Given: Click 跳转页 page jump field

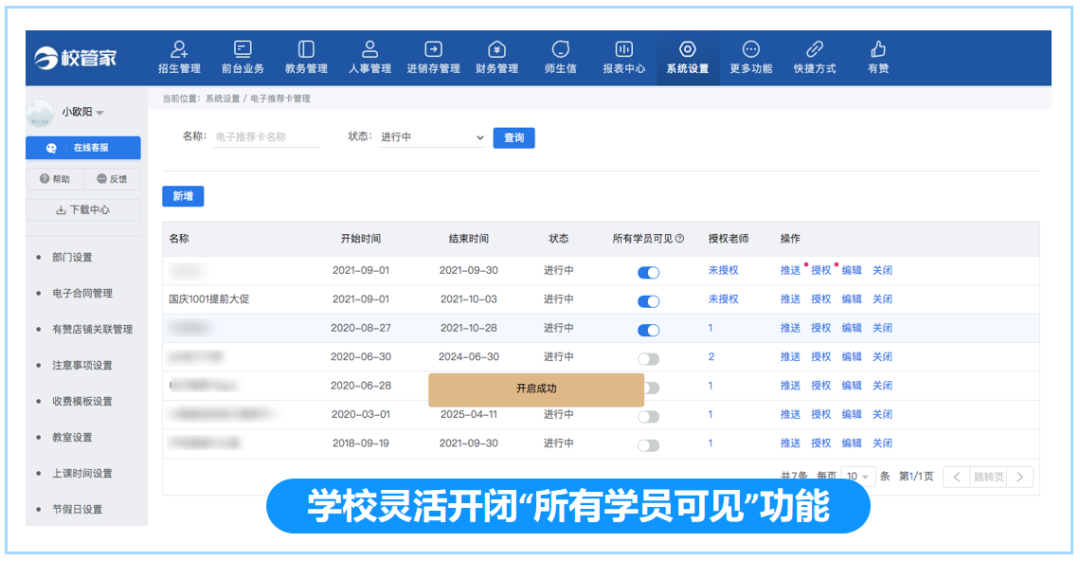Looking at the screenshot, I should 988,477.
